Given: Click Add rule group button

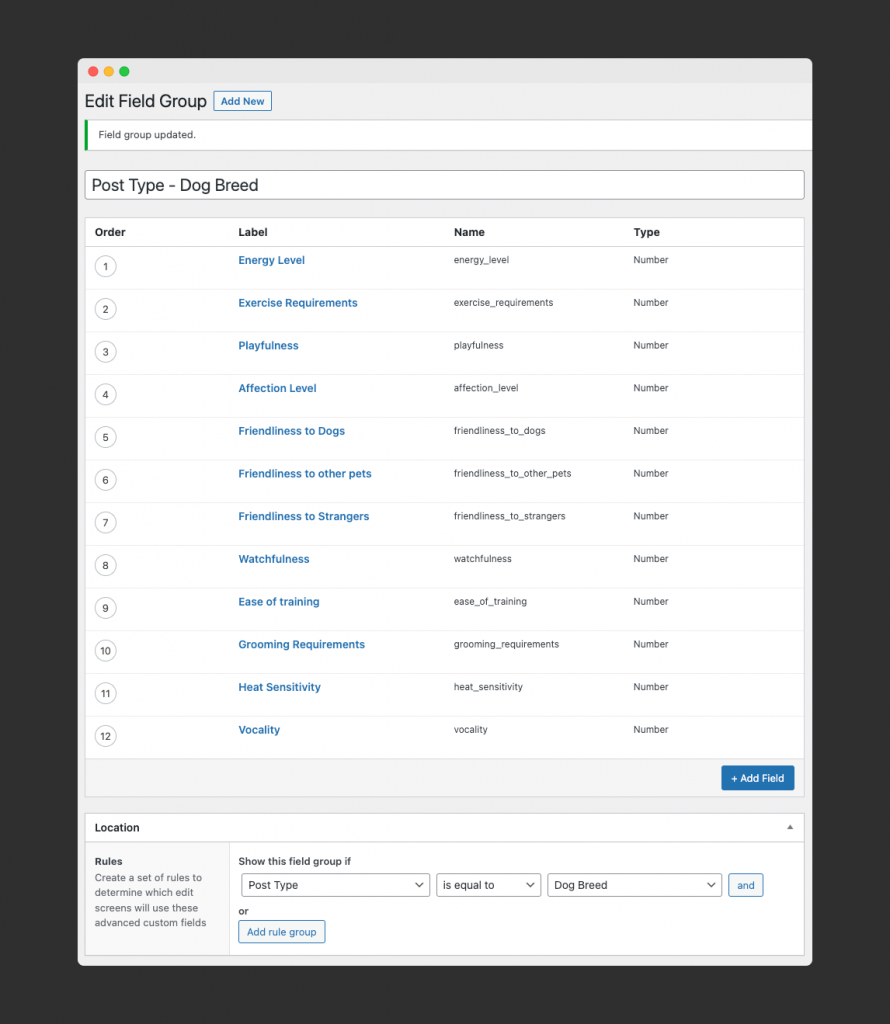Looking at the screenshot, I should [281, 932].
